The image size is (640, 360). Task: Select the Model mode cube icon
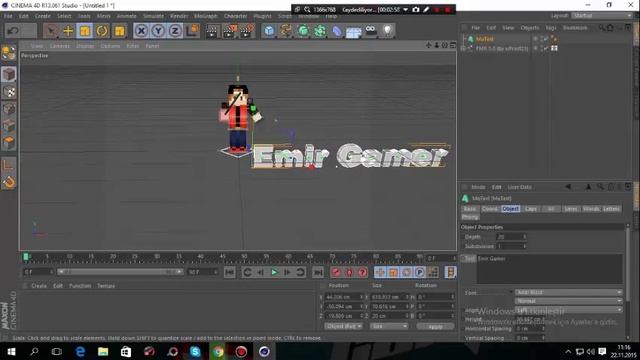[9, 74]
